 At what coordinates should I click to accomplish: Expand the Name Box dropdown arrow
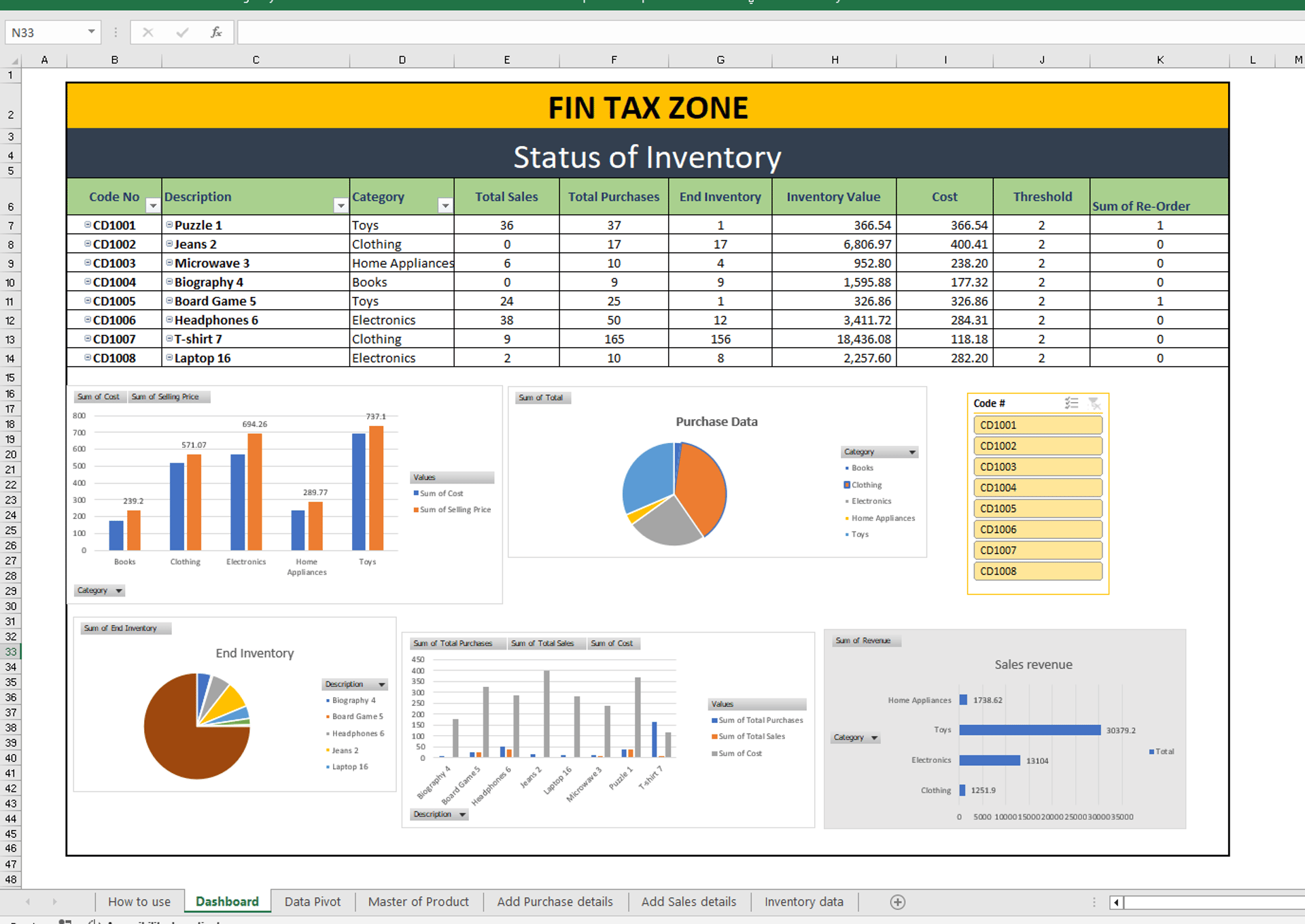click(91, 32)
